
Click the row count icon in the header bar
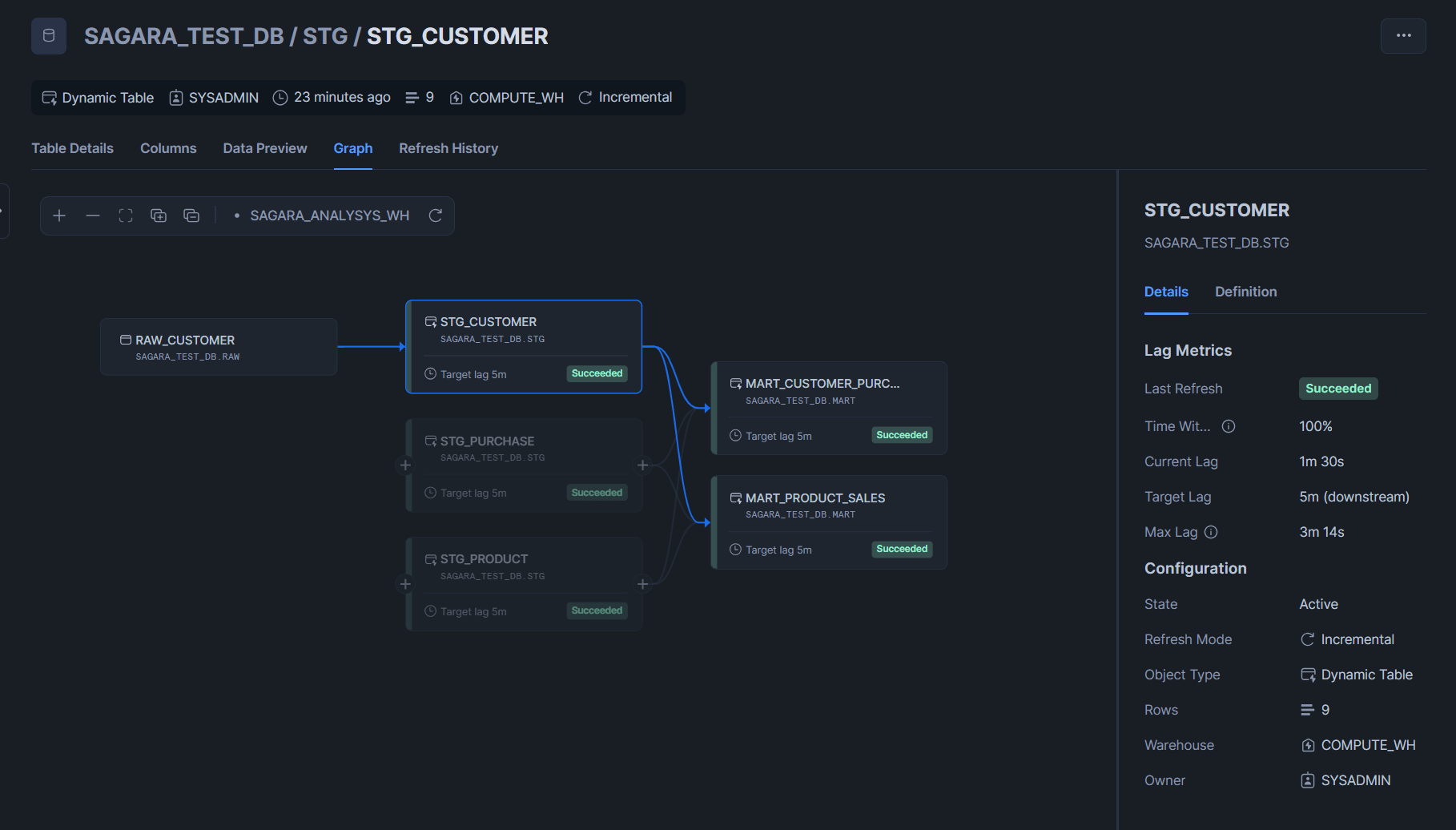coord(412,98)
